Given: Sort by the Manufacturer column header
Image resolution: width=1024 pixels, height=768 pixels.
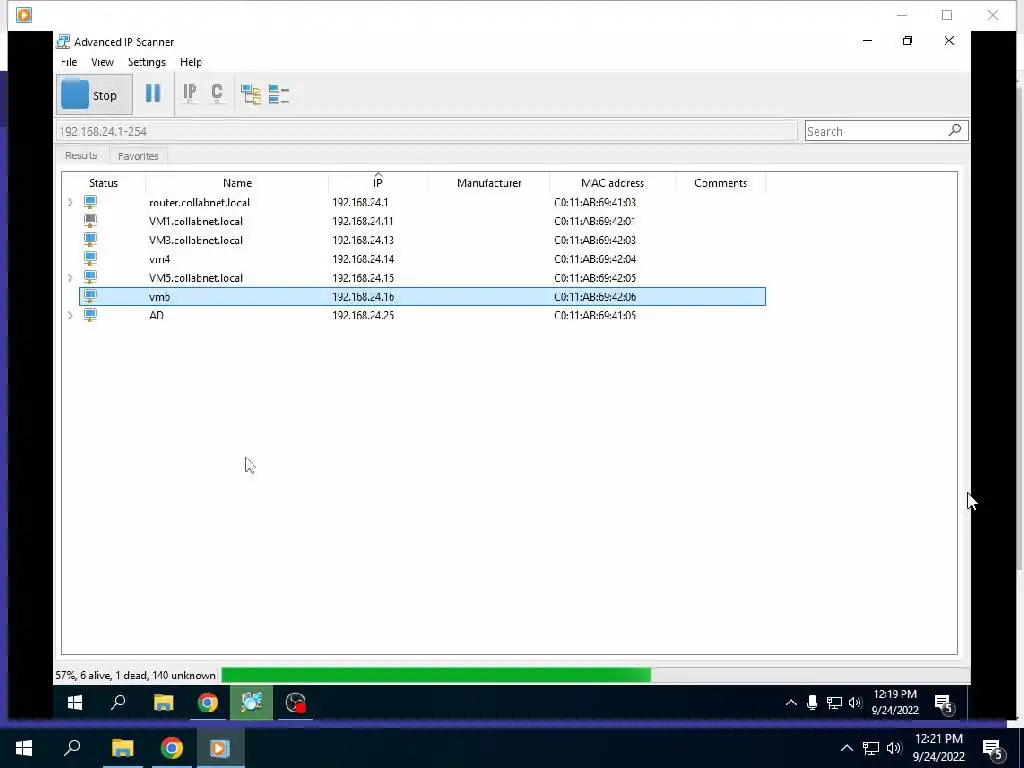Looking at the screenshot, I should tap(489, 183).
